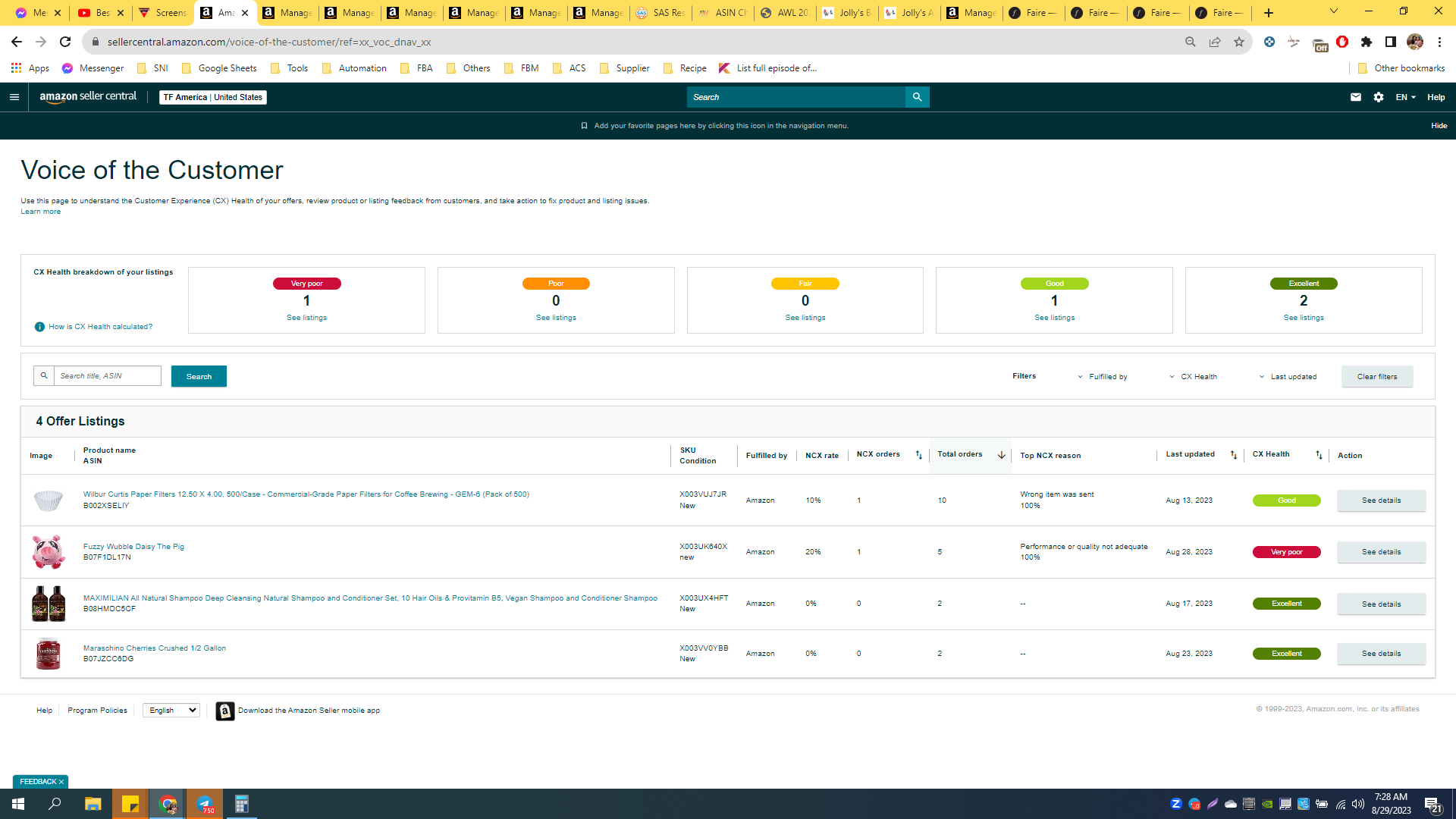Screen dimensions: 1456x819
Task: Switch to the AWL 20 browser tab
Action: 784,13
